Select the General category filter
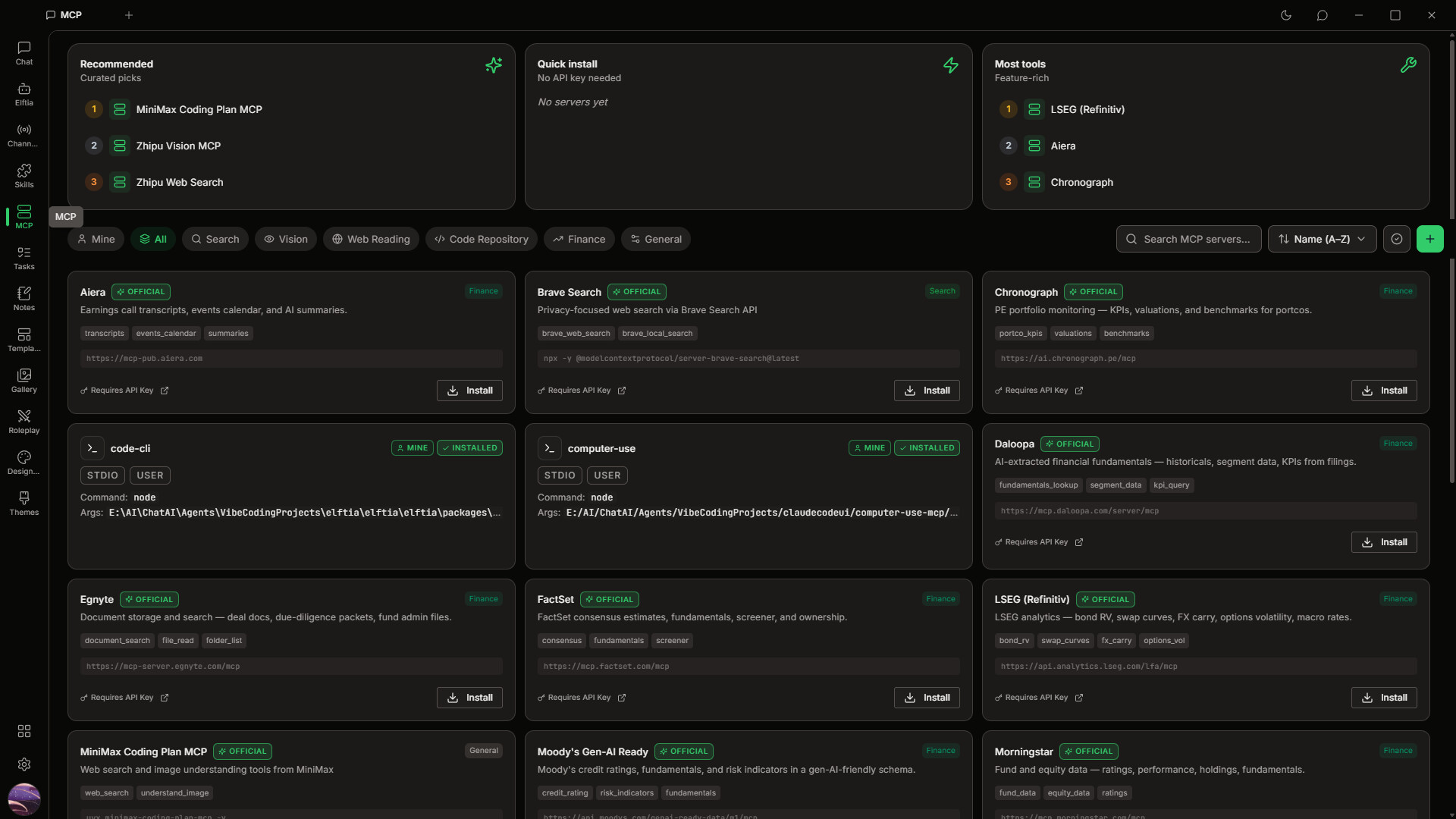 (x=656, y=239)
